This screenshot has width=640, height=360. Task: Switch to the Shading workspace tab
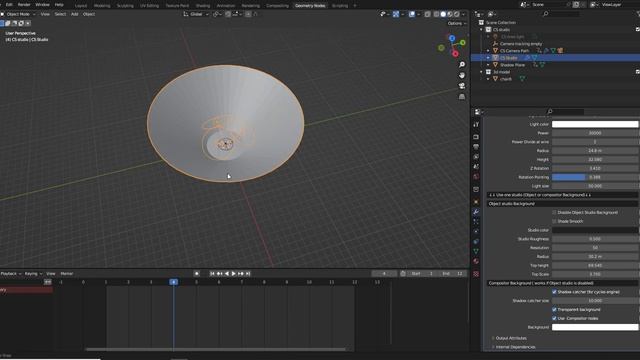(202, 6)
